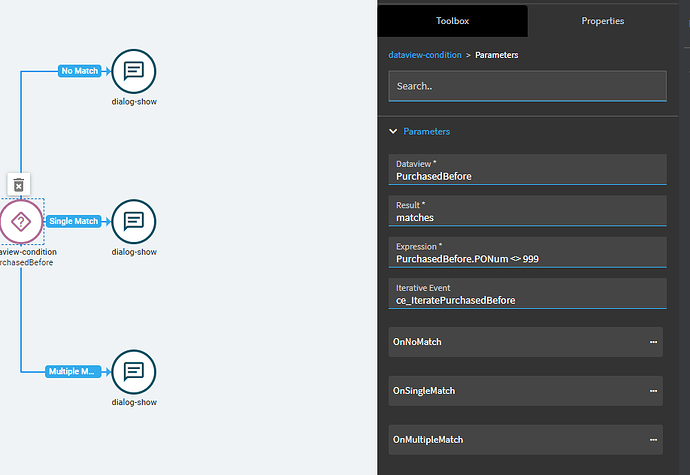Focus the Search parameters field
This screenshot has width=690, height=475.
pos(527,86)
